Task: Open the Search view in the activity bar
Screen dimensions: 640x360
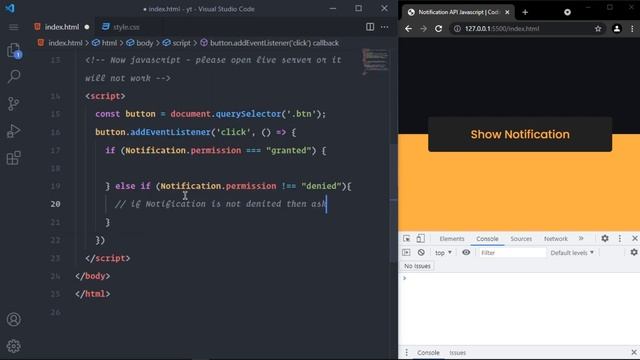Action: click(14, 76)
